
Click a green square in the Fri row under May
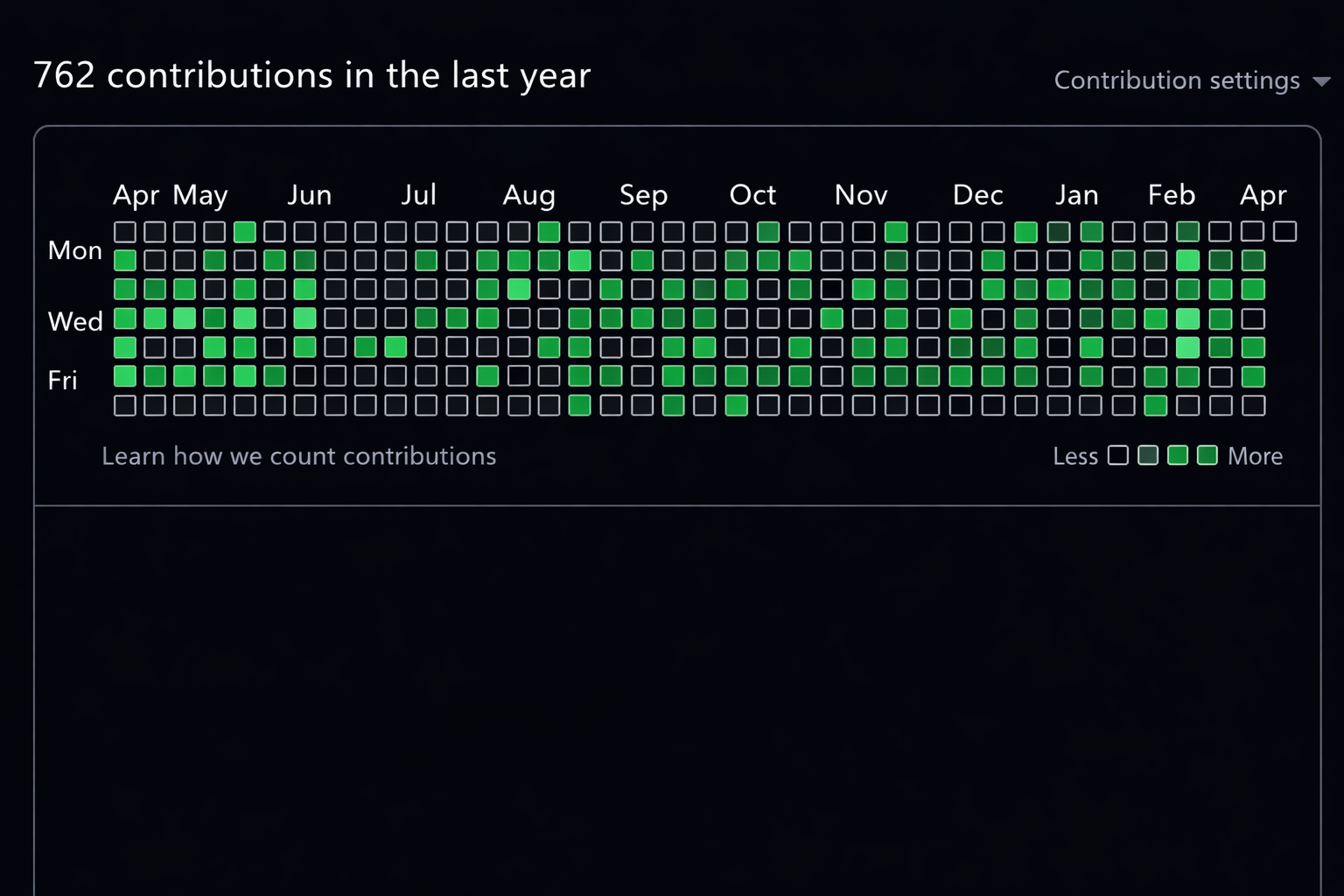tap(214, 376)
